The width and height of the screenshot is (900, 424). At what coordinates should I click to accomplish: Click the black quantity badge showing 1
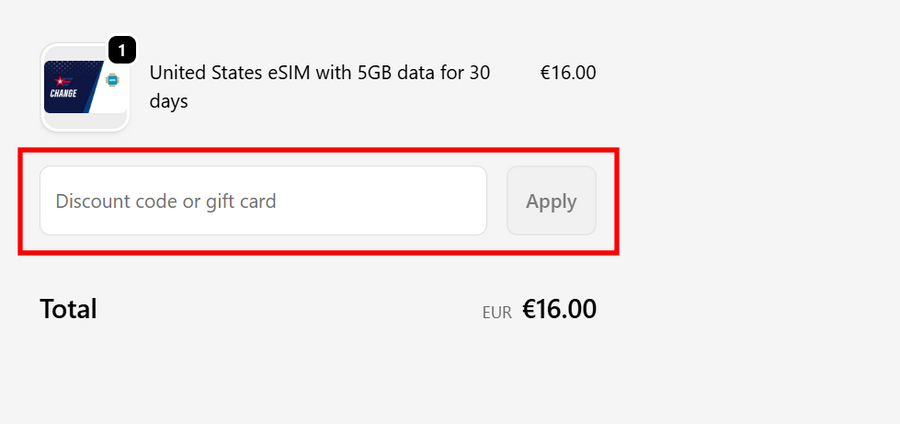pyautogui.click(x=121, y=49)
